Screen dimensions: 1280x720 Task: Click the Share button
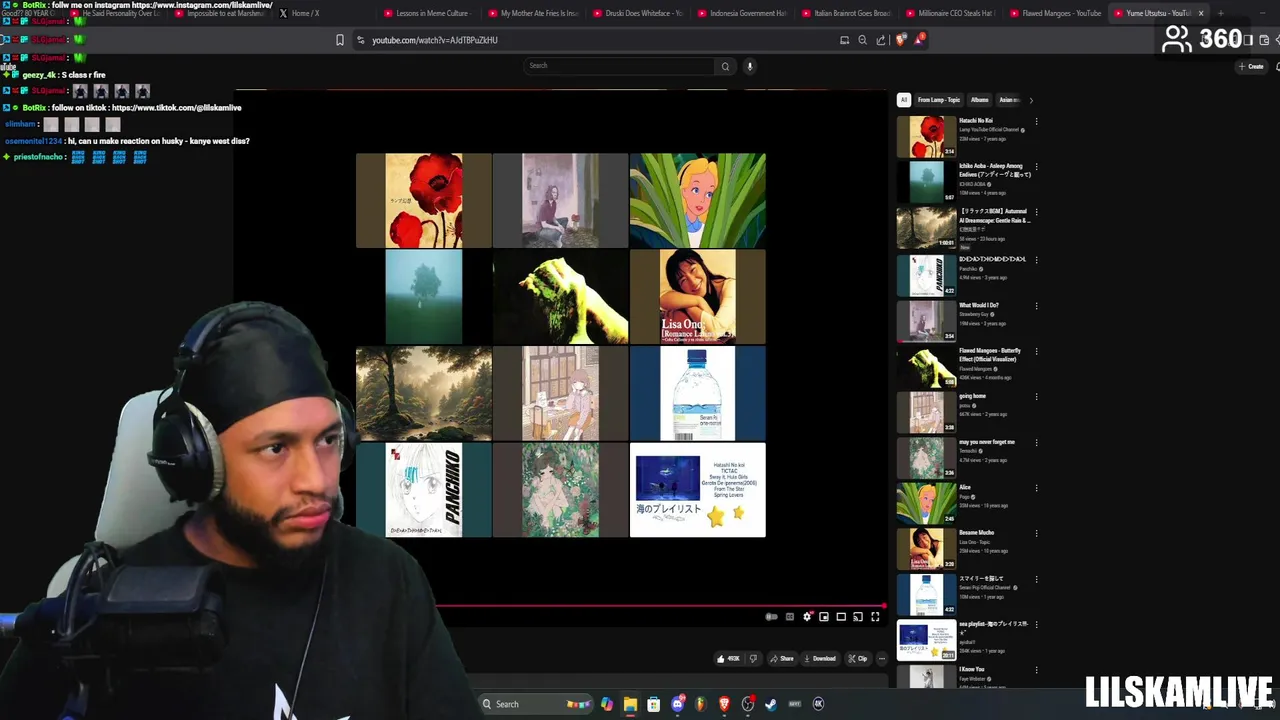click(782, 659)
